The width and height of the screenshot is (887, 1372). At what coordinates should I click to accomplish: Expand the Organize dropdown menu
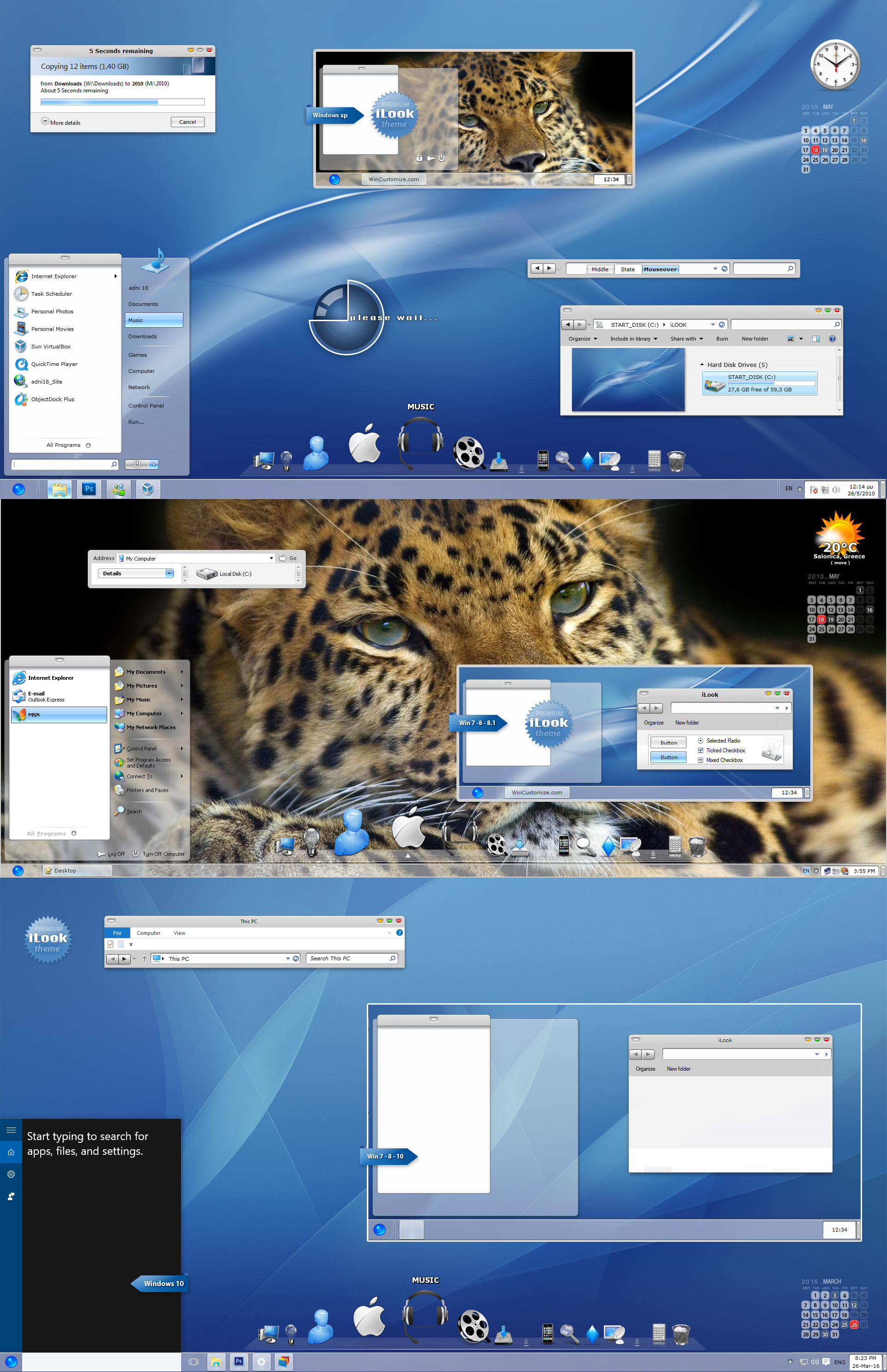582,339
